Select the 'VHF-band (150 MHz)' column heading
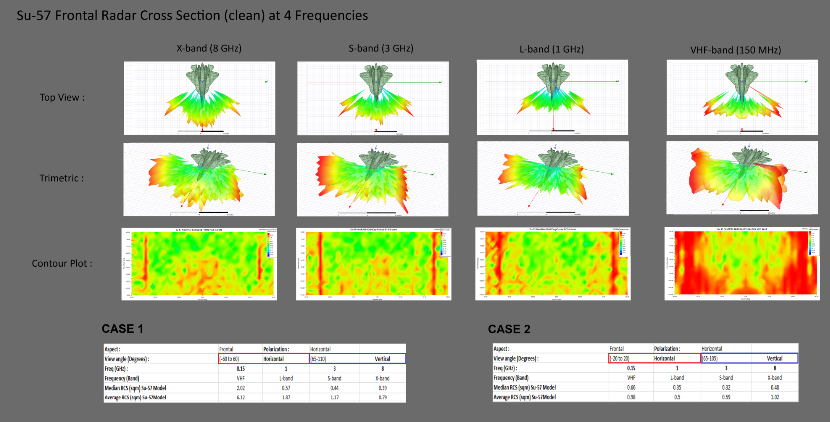Image resolution: width=830 pixels, height=422 pixels. click(x=736, y=50)
